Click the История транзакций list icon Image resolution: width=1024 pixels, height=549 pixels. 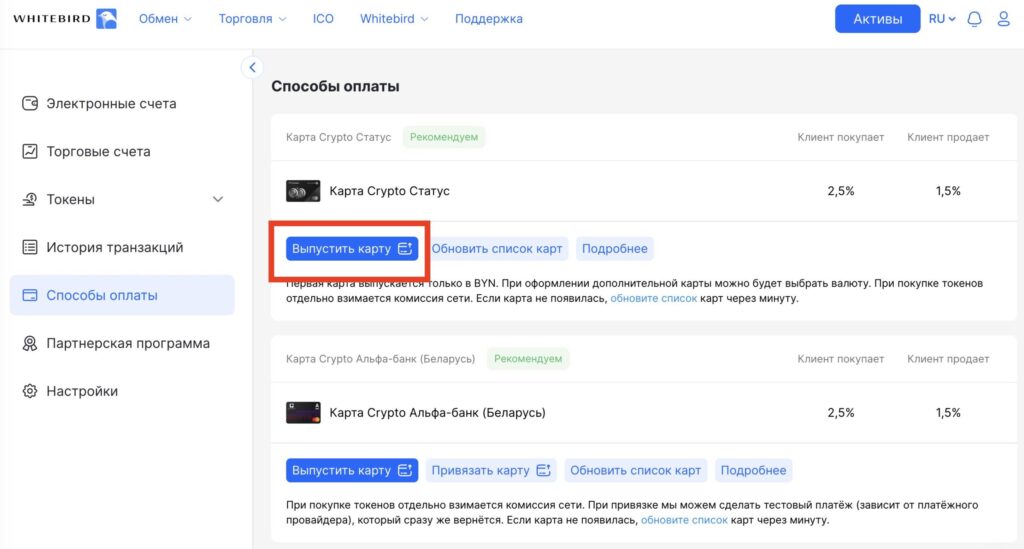pyautogui.click(x=29, y=247)
